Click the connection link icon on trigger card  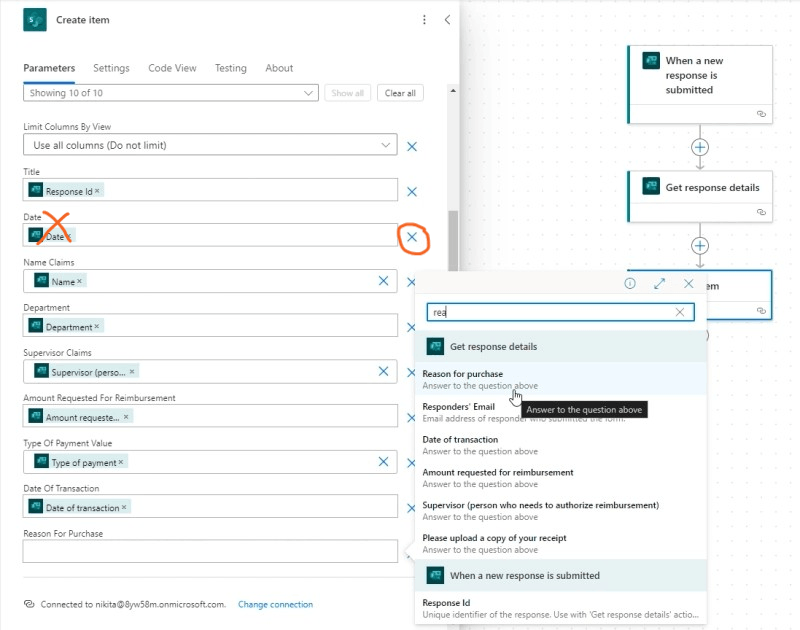pyautogui.click(x=761, y=114)
